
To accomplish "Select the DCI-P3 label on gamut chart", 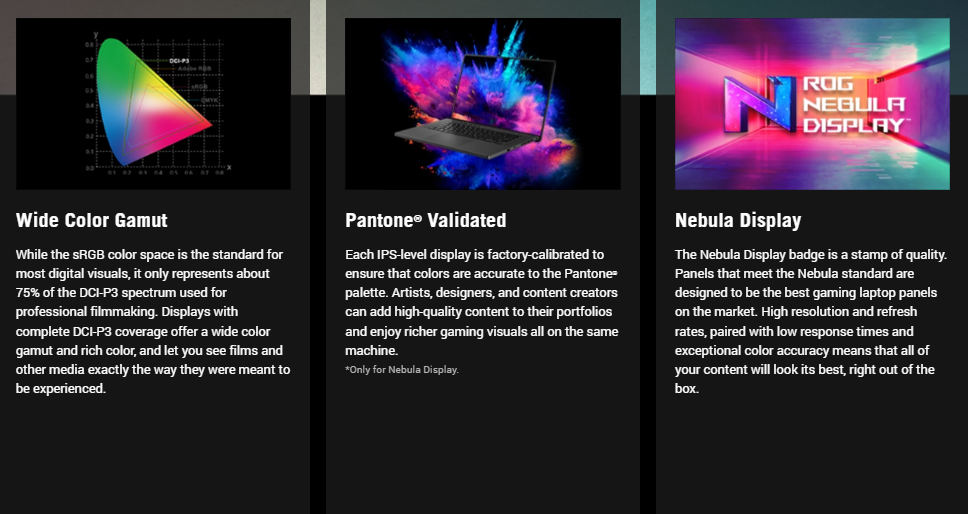I will 179,60.
